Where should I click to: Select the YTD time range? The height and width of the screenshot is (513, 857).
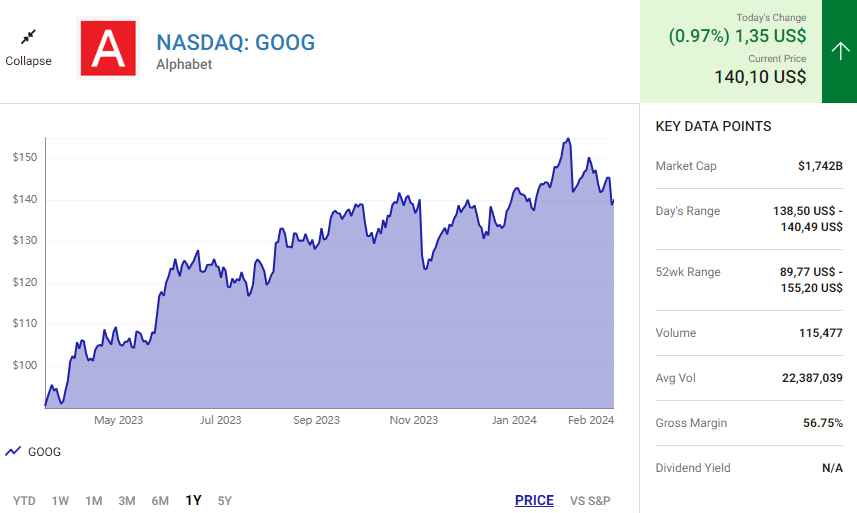(x=25, y=501)
